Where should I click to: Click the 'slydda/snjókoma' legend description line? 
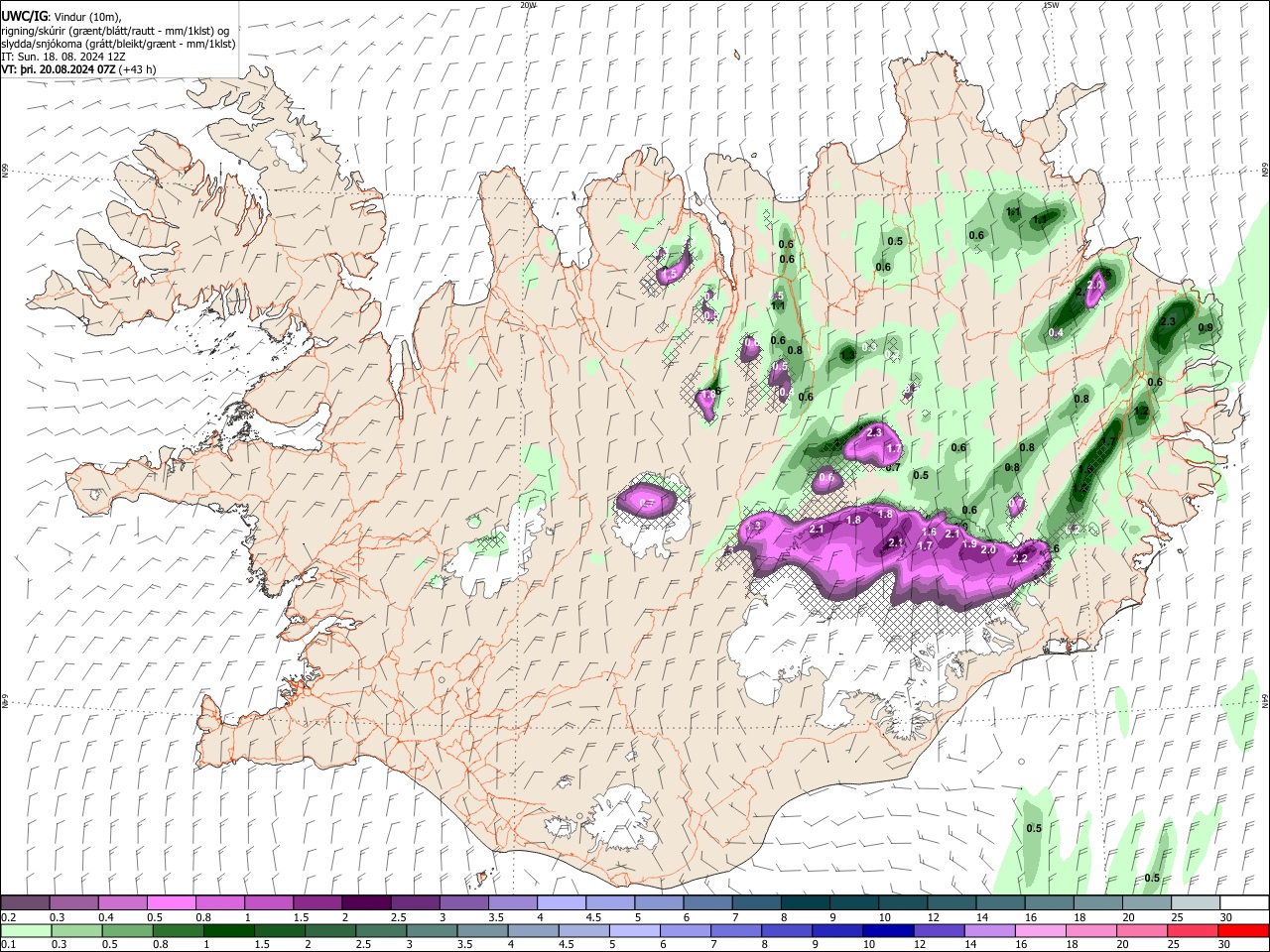pos(118,44)
